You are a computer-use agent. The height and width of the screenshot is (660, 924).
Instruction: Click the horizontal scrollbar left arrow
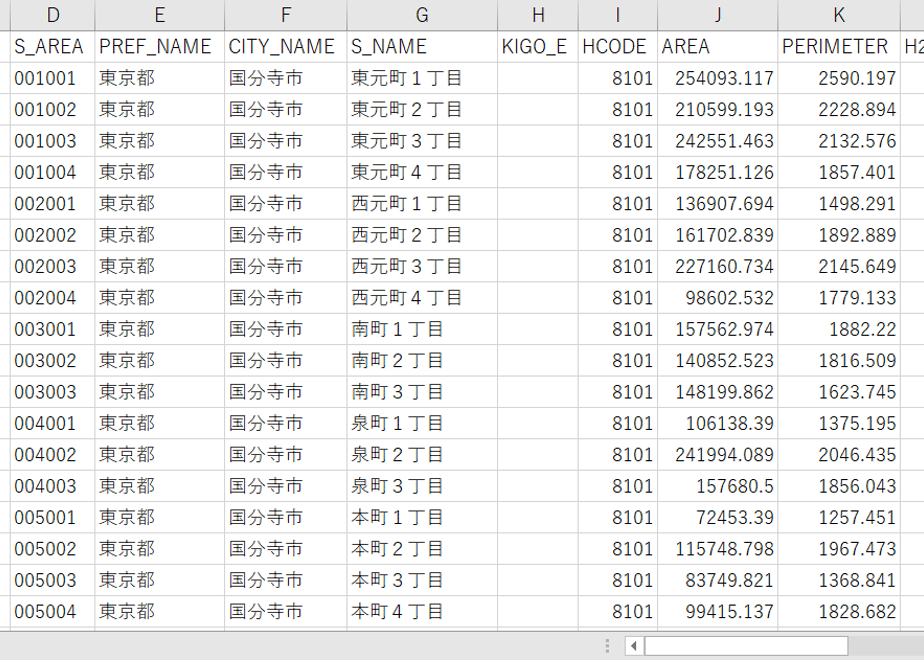point(633,646)
